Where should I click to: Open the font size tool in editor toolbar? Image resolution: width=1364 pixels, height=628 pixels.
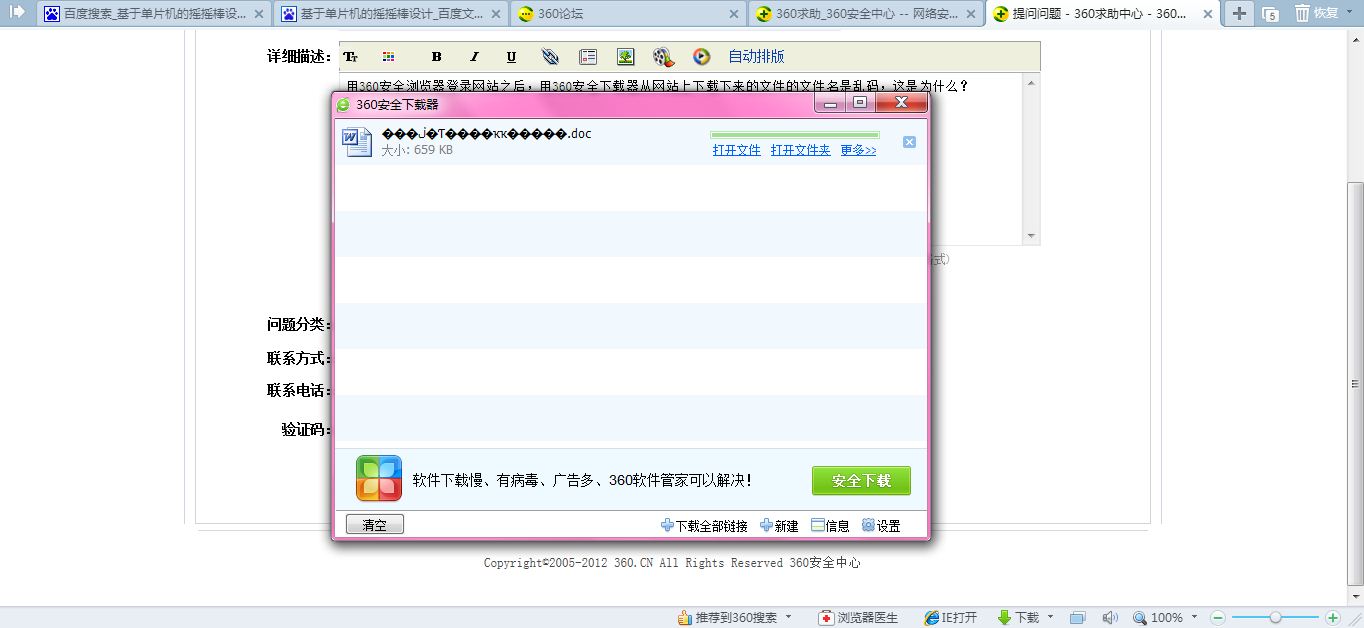(x=350, y=57)
